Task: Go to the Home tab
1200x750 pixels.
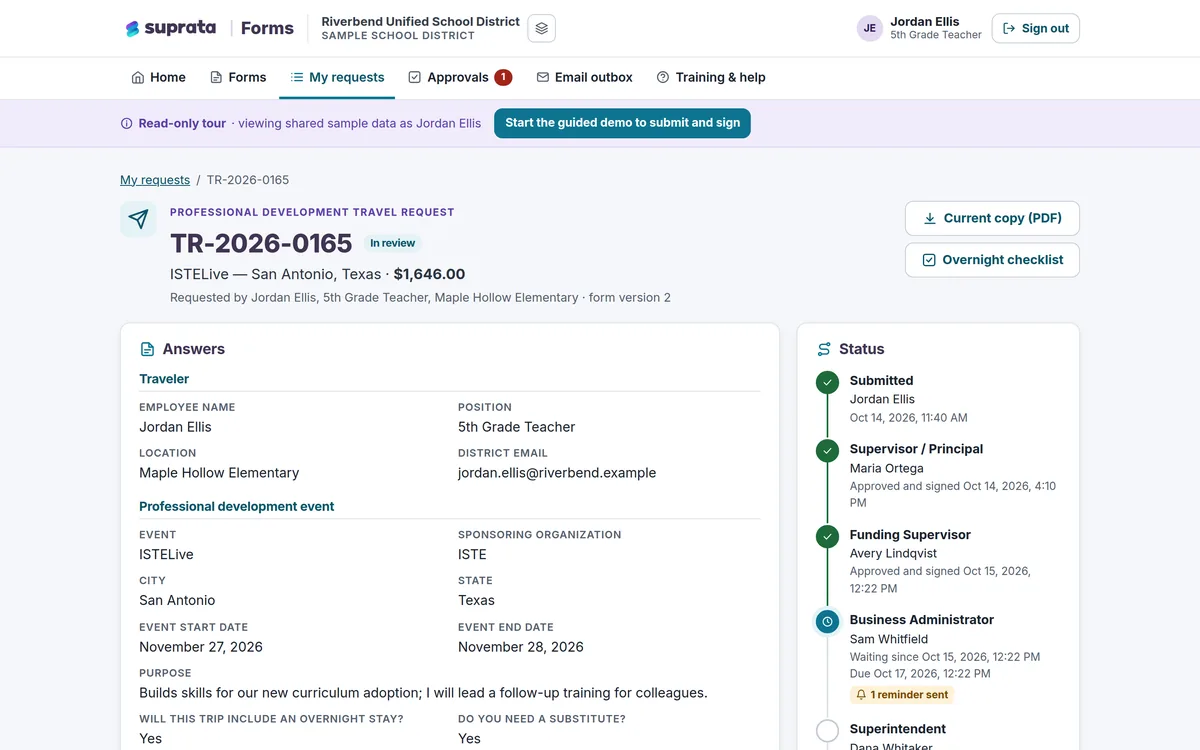Action: [158, 77]
